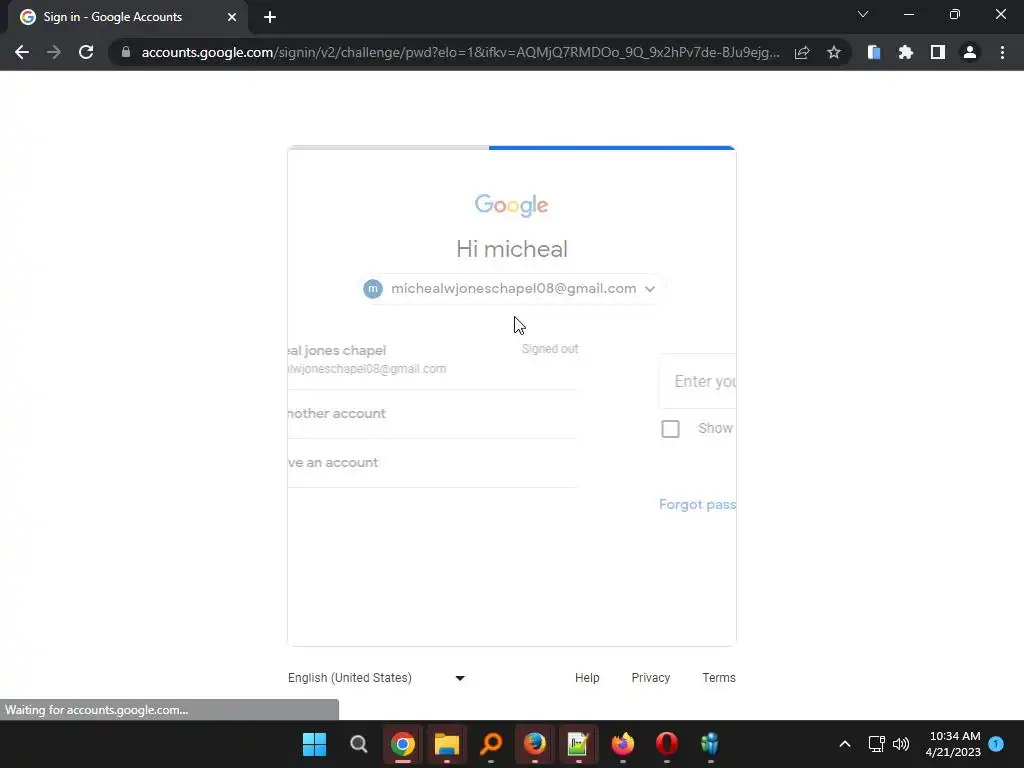Open Windows taskbar search
This screenshot has width=1024, height=768.
pos(359,744)
